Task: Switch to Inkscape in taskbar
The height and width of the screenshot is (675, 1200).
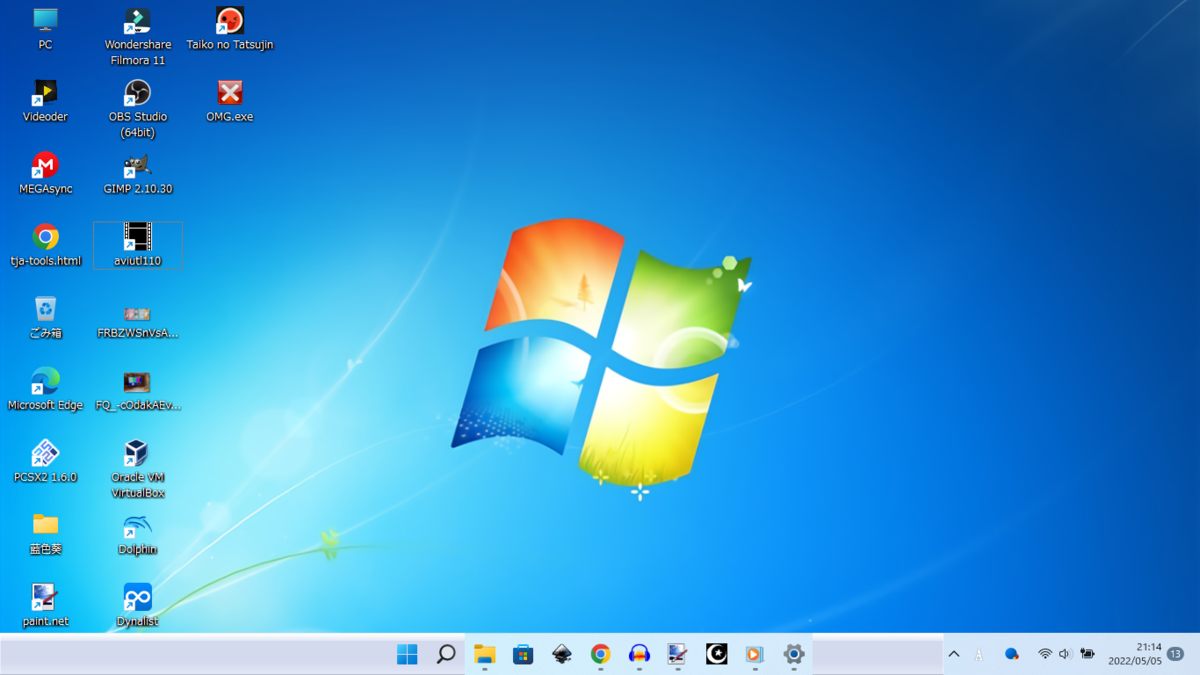Action: click(x=562, y=654)
